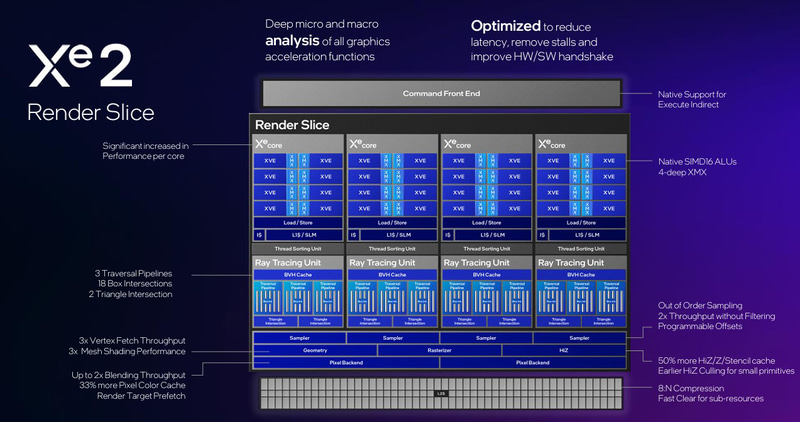
Task: Select the 'Native SIMD16 ALUs' annotation
Action: pos(697,162)
